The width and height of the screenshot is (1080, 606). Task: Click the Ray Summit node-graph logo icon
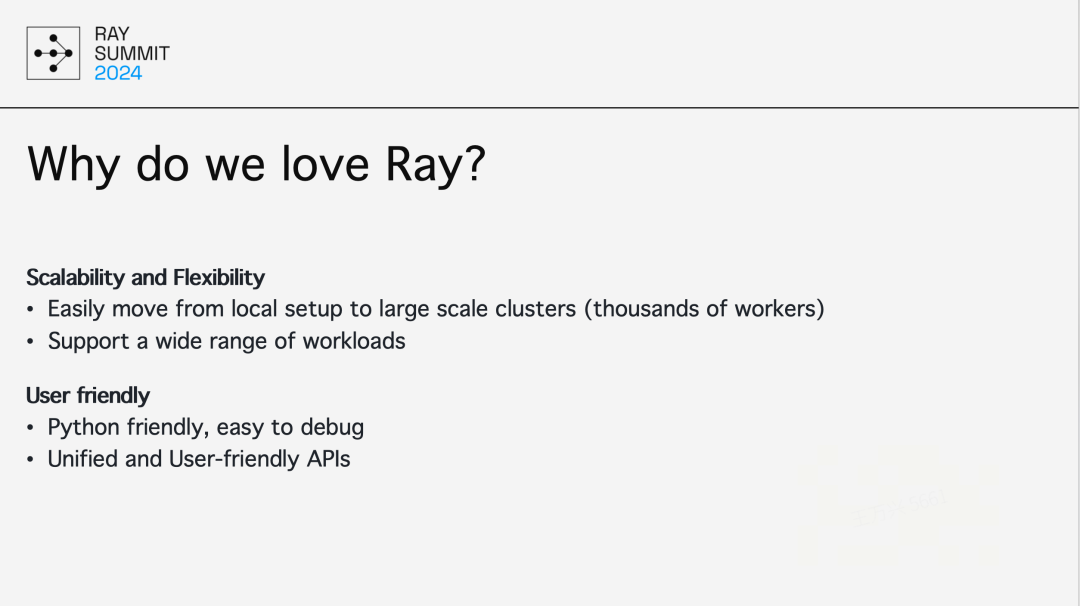[53, 53]
